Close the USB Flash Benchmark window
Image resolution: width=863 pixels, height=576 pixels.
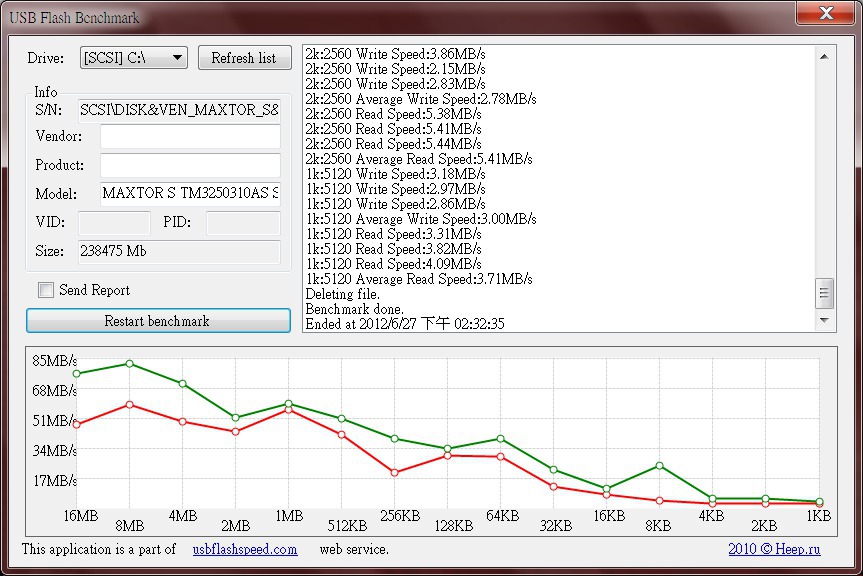825,14
